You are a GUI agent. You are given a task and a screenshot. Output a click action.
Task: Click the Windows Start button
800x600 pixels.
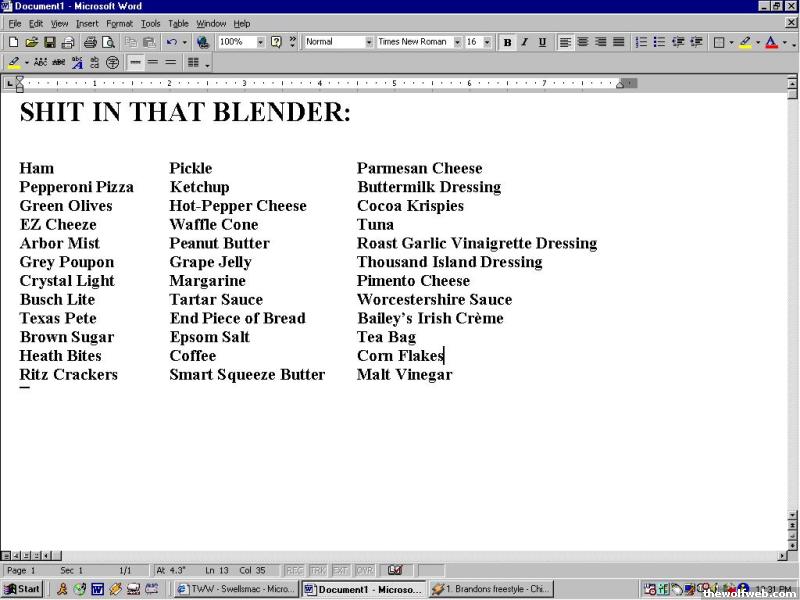(x=22, y=589)
